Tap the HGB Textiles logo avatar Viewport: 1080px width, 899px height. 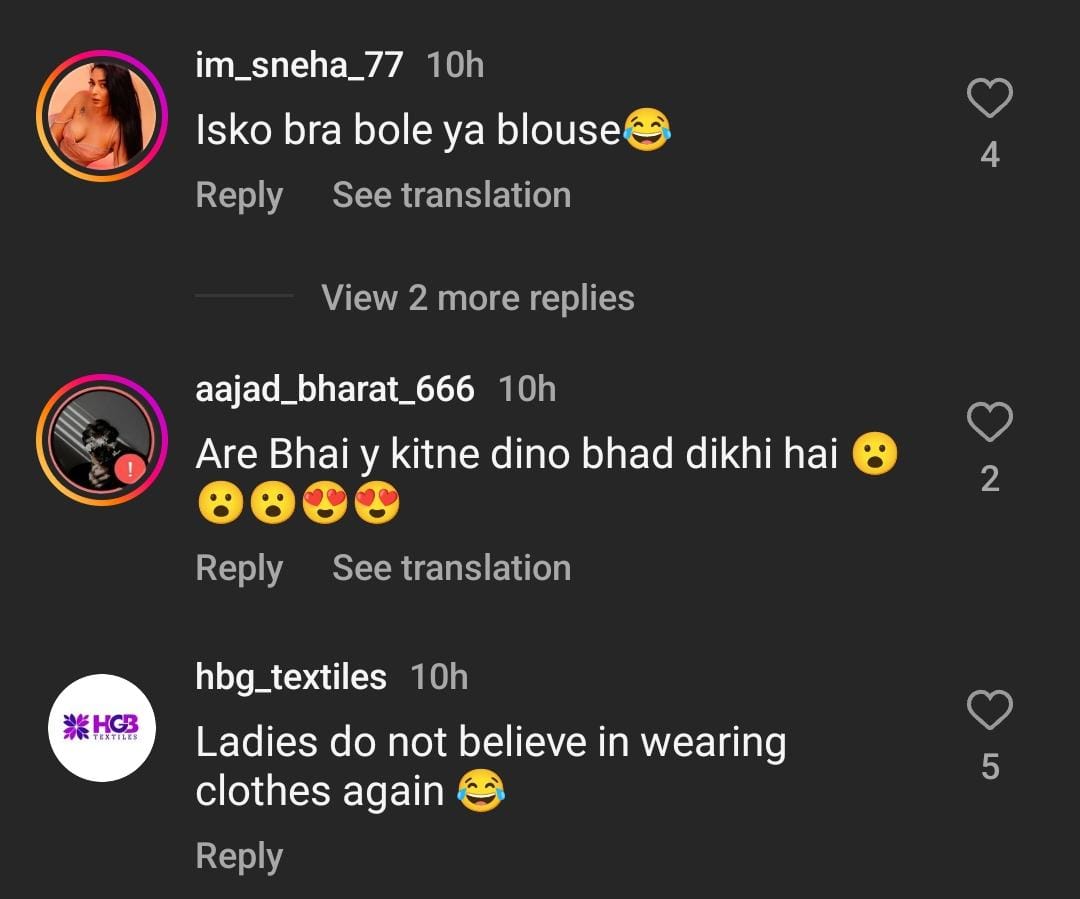101,727
